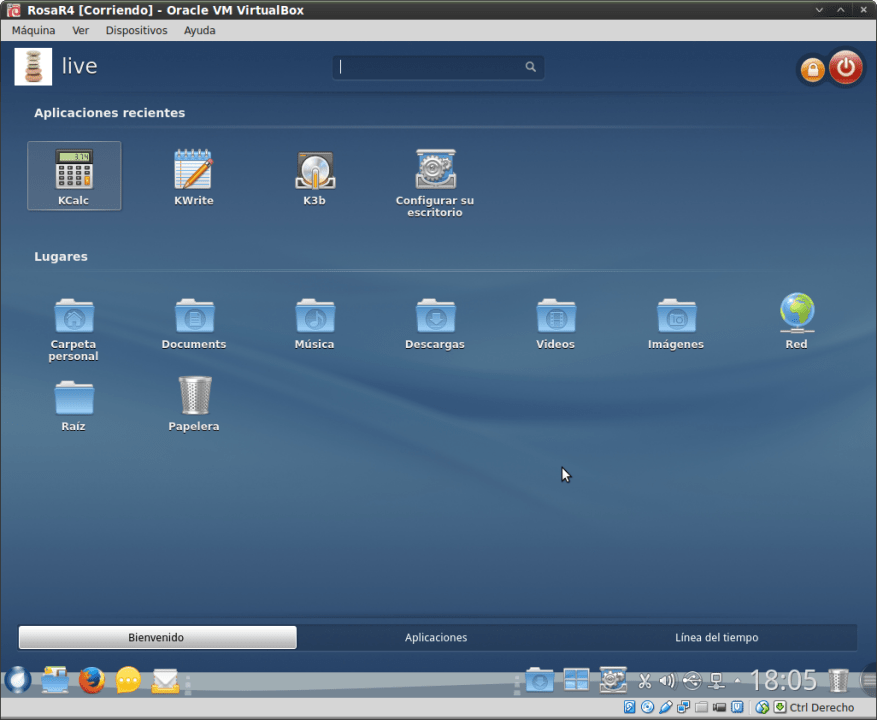The width and height of the screenshot is (877, 720).
Task: Launch the KWrite text editor
Action: (193, 174)
